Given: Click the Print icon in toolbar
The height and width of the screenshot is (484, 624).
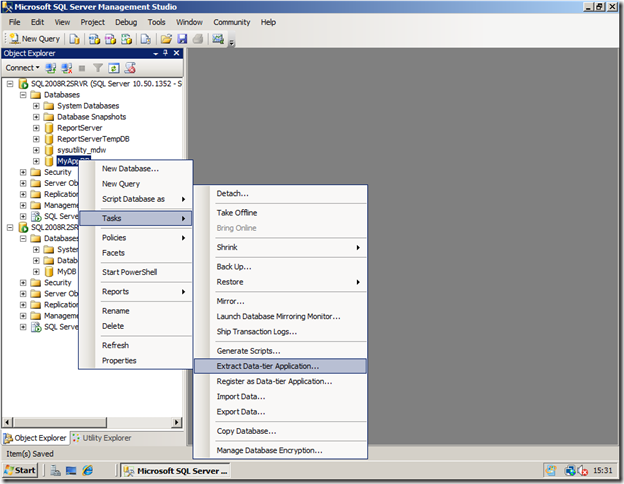Looking at the screenshot, I should [x=198, y=39].
